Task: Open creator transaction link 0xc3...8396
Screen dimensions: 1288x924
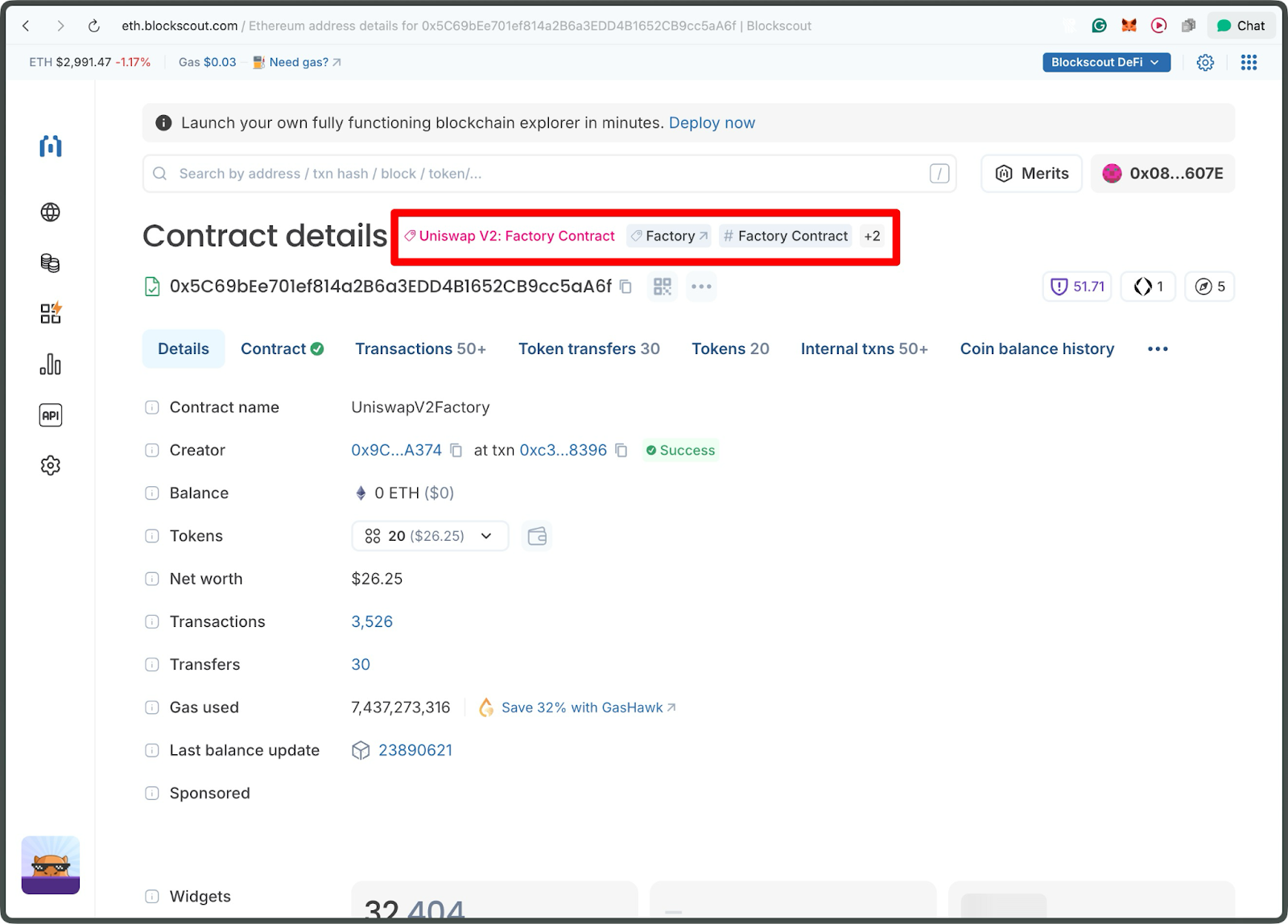Action: pos(563,450)
